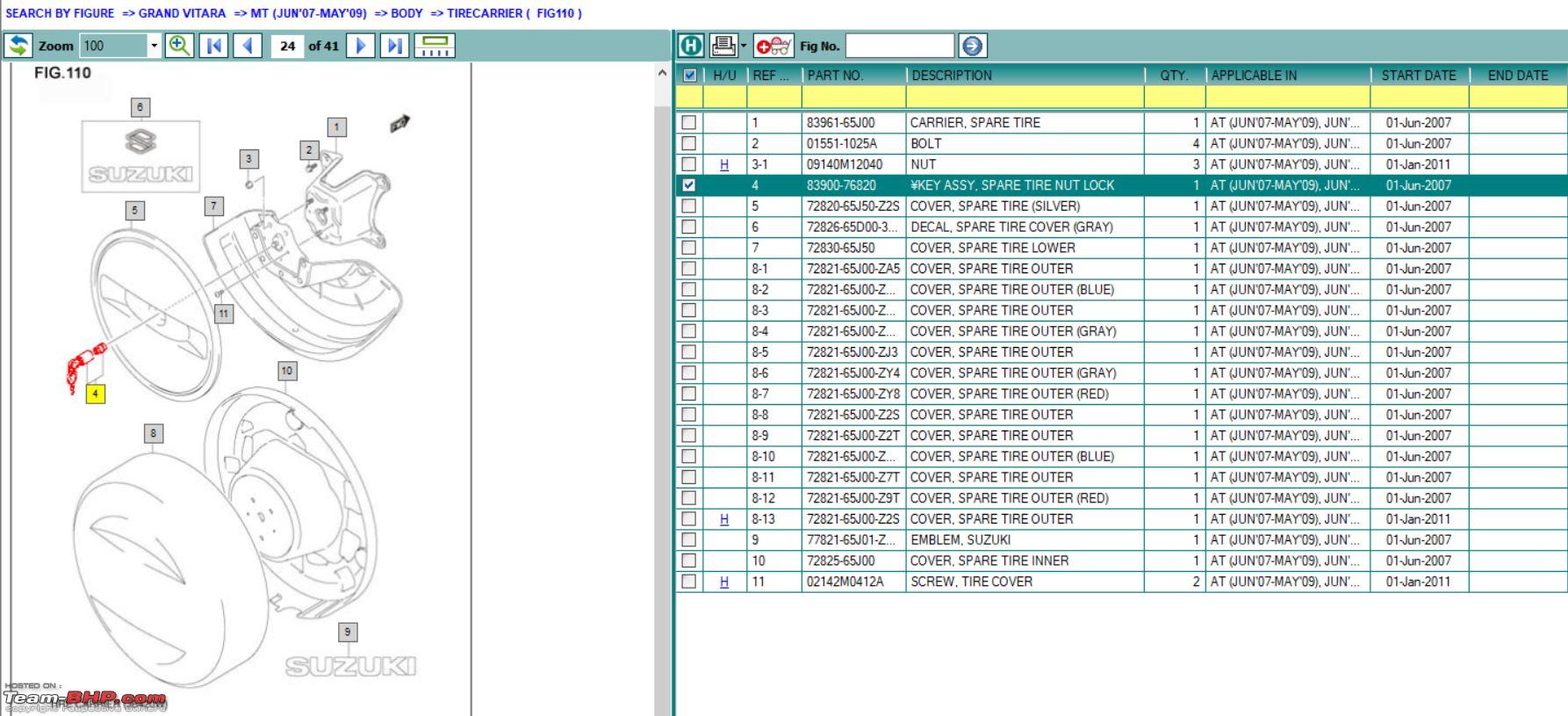Image resolution: width=1568 pixels, height=716 pixels.
Task: Check the CARRIER, SPARE TIRE row checkbox
Action: point(689,122)
